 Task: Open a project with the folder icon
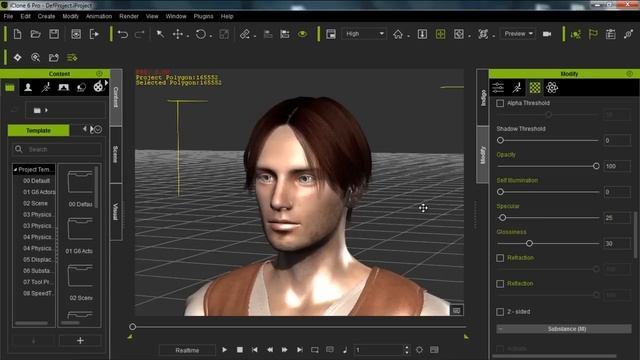pos(36,34)
